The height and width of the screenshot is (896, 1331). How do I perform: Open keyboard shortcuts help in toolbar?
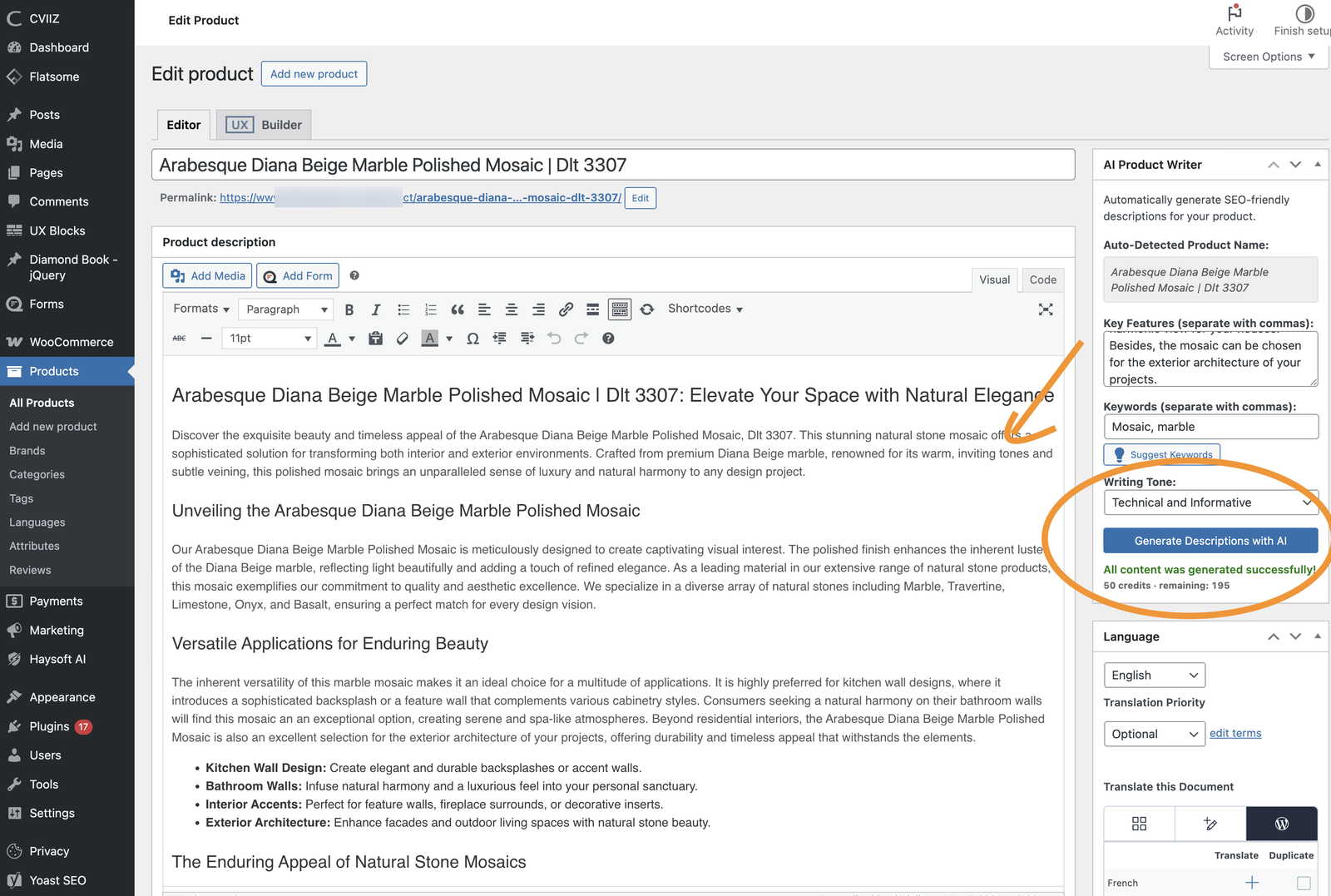(608, 339)
